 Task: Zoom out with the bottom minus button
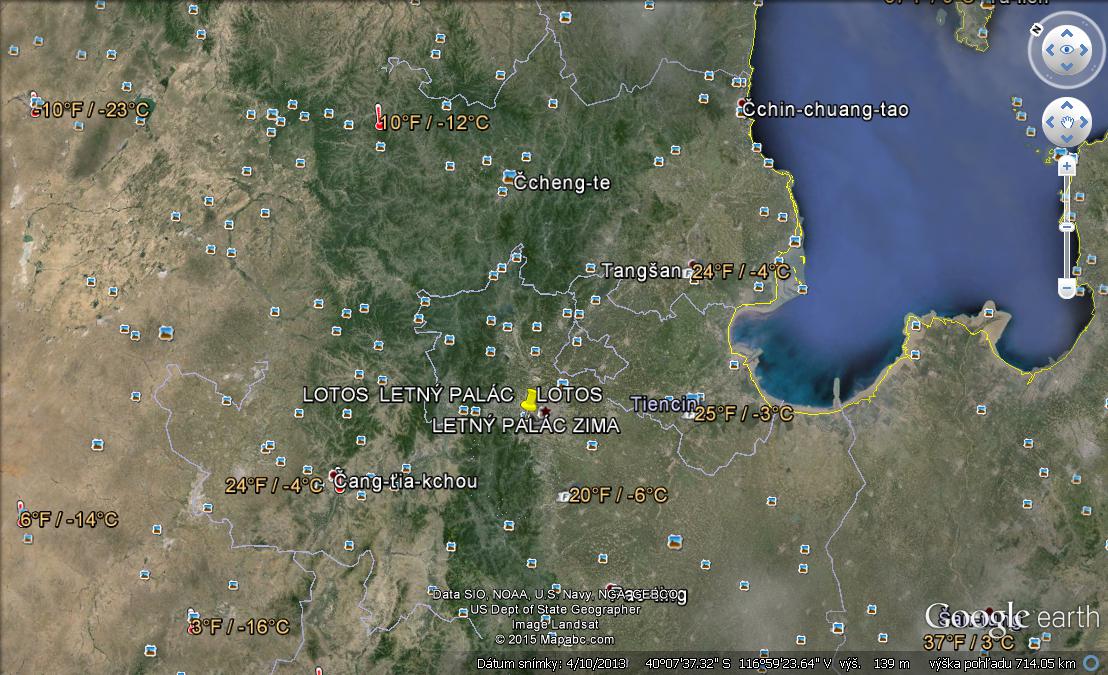1067,289
